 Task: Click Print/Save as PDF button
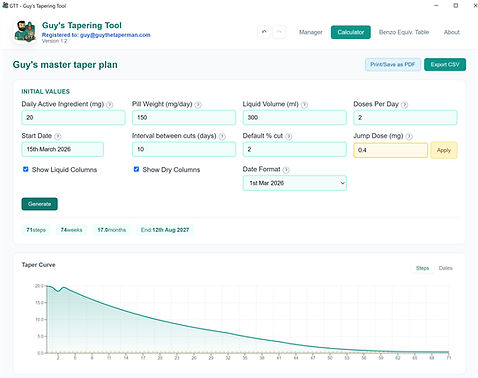[x=393, y=65]
